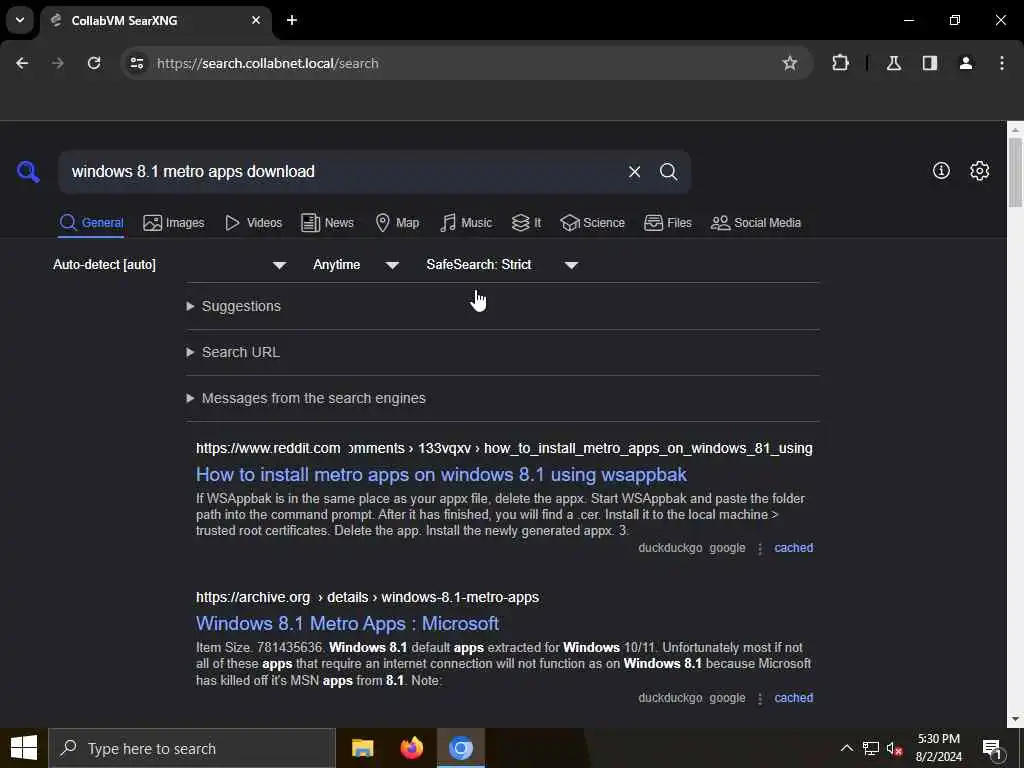Toggle the browser side panel
The width and height of the screenshot is (1024, 768).
tap(930, 63)
